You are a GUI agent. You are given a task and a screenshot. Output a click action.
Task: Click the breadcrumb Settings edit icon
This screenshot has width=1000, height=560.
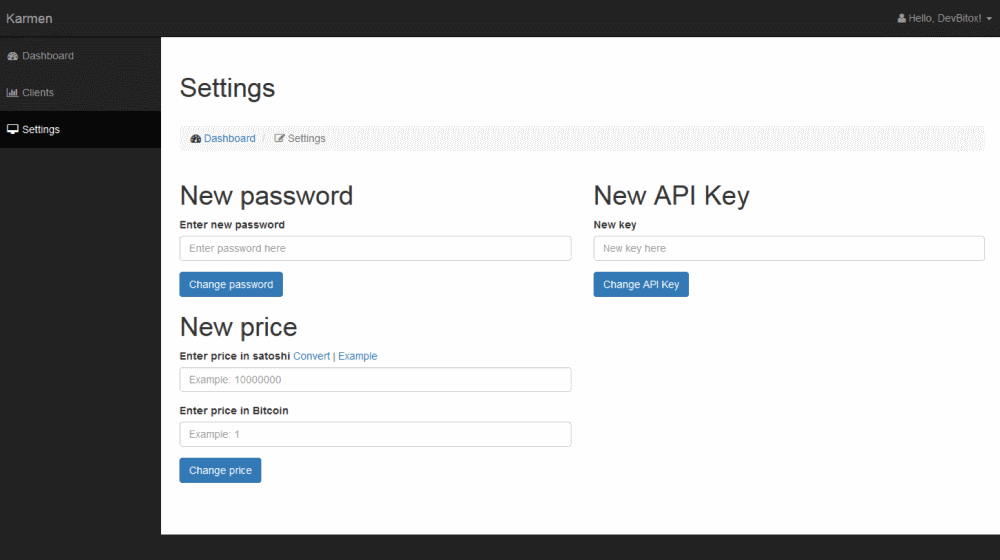279,139
